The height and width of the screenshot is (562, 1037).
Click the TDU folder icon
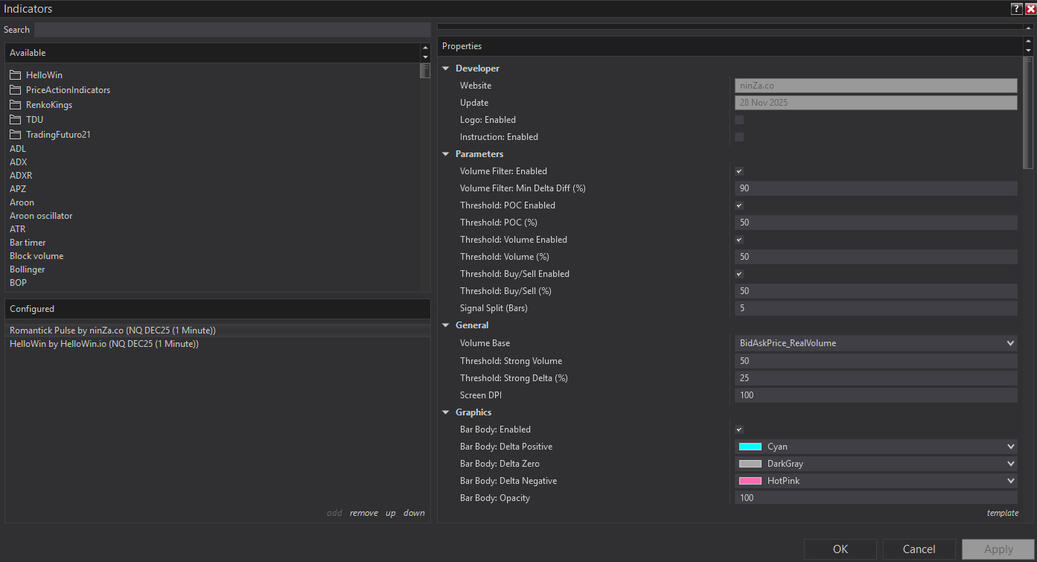pos(15,120)
